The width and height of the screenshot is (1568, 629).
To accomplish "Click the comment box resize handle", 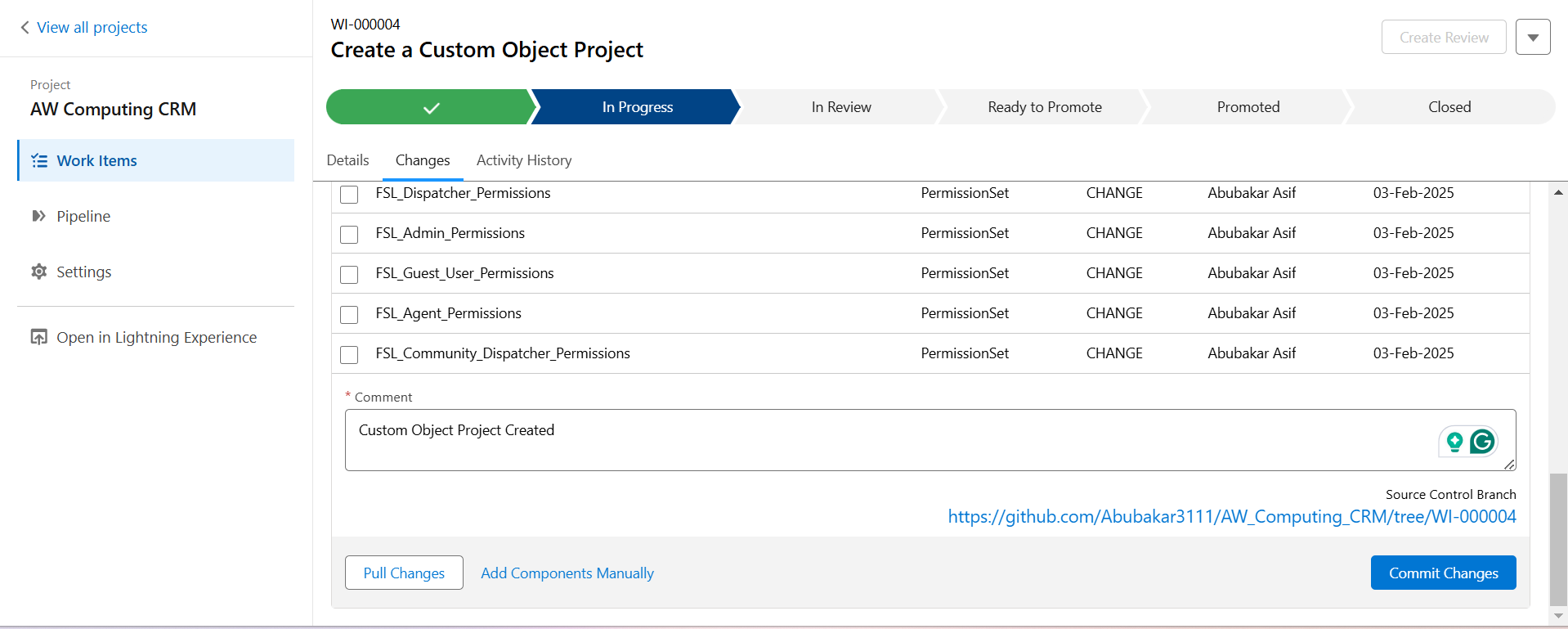I will [x=1509, y=464].
